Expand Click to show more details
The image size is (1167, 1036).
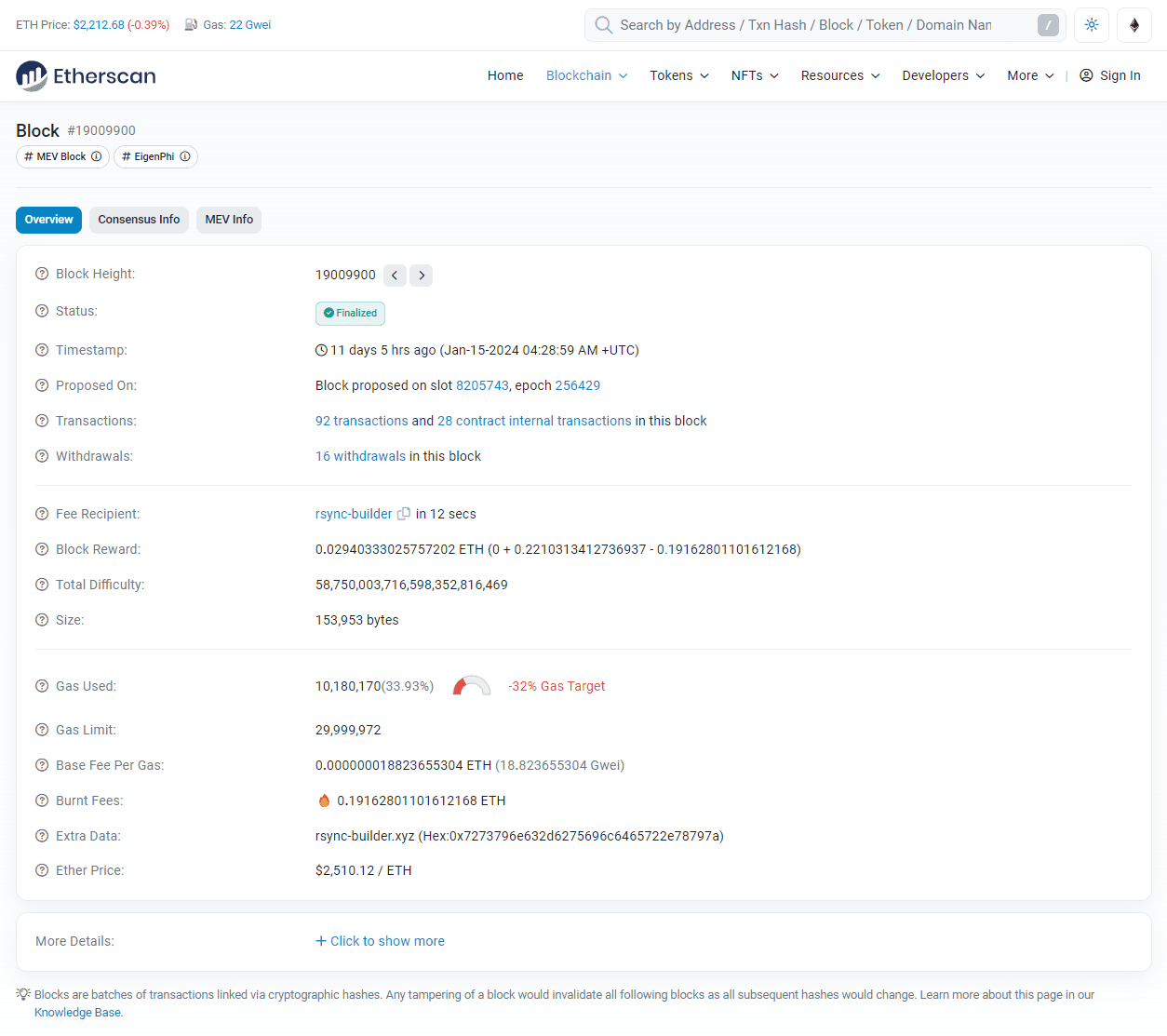[x=380, y=941]
